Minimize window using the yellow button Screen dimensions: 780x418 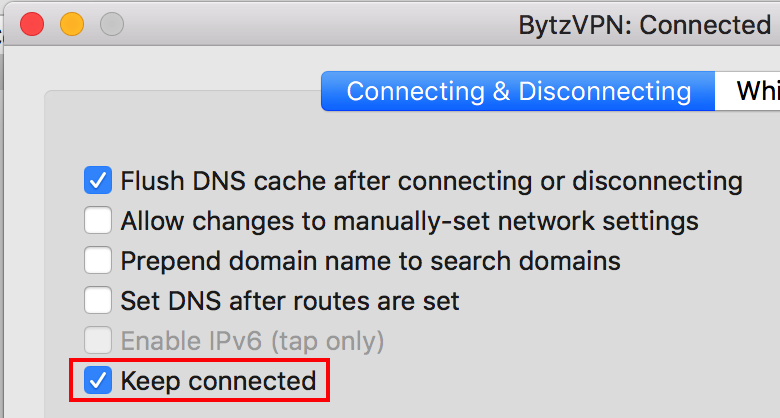coord(72,24)
